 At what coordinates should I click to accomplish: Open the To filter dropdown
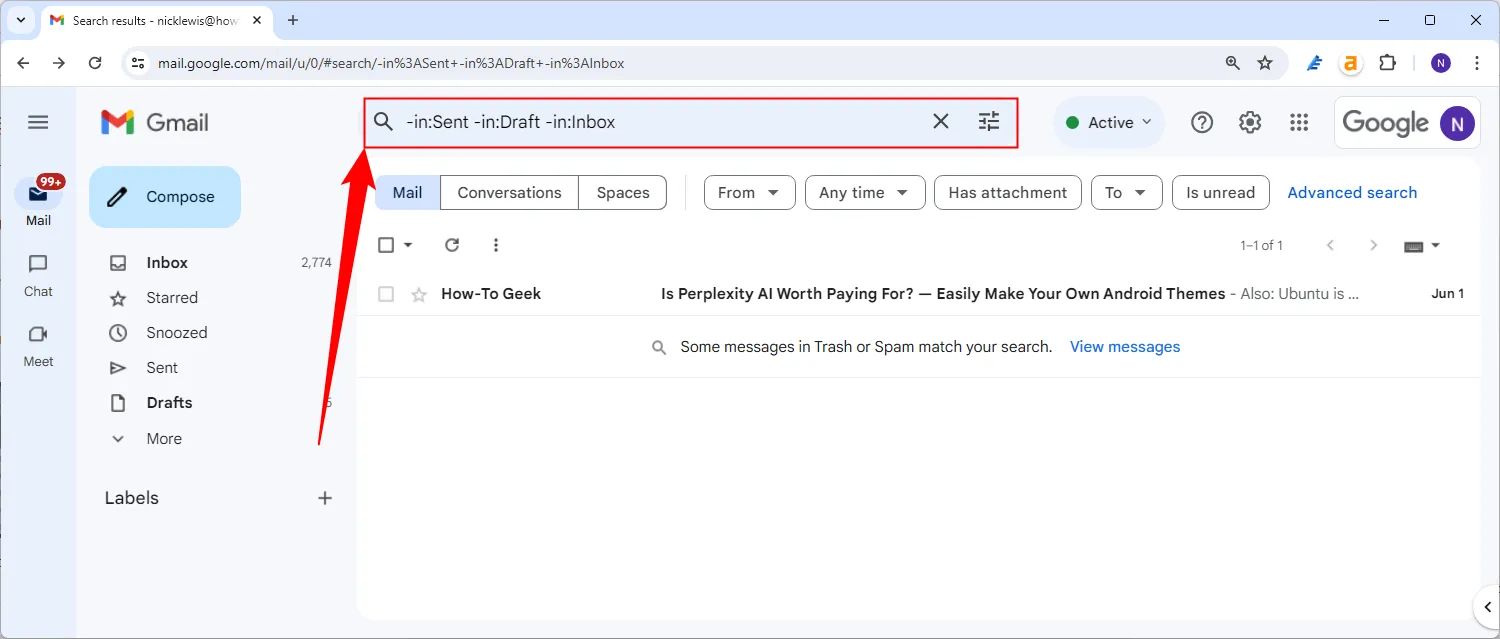pyautogui.click(x=1126, y=193)
